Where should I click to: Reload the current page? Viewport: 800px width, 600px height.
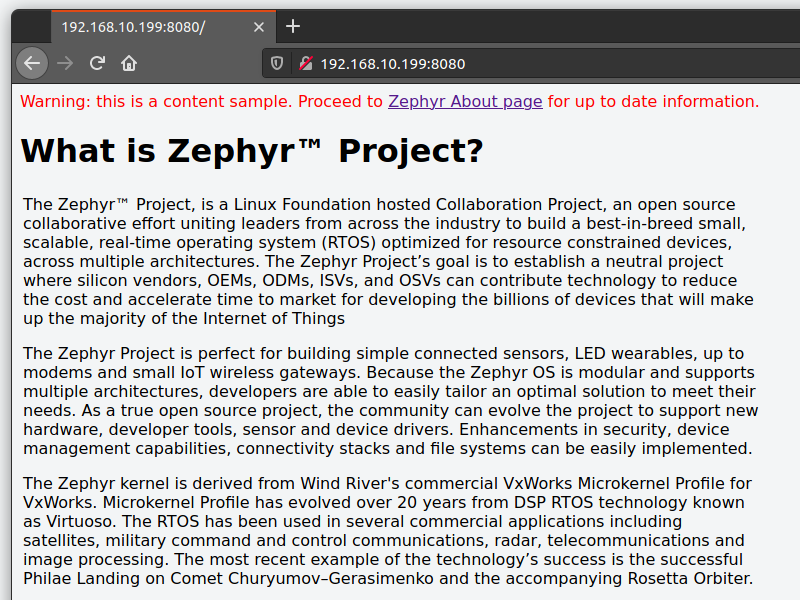click(x=97, y=64)
